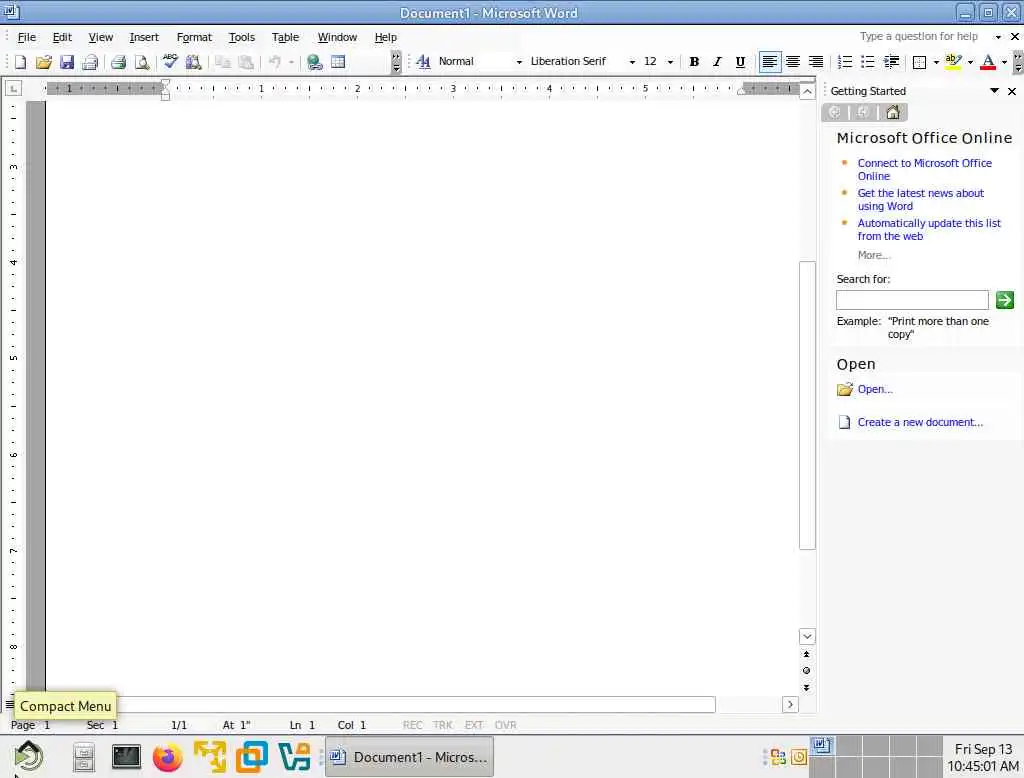Expand the Border style dropdown arrow
The height and width of the screenshot is (778, 1024).
coord(936,62)
